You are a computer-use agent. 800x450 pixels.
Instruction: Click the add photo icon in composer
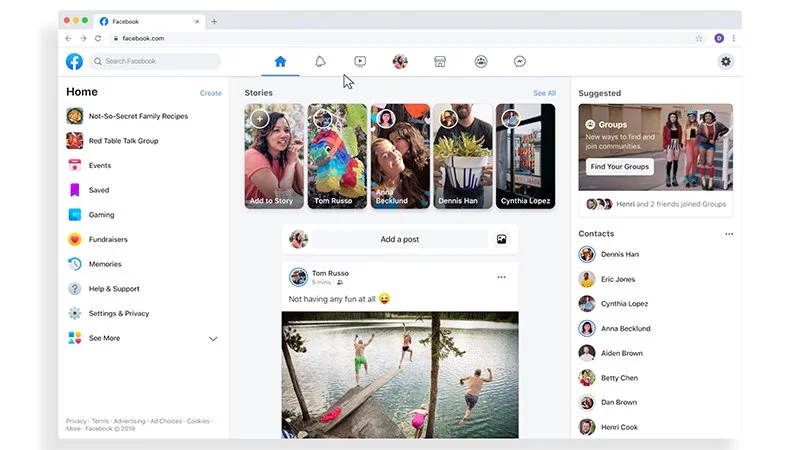(502, 239)
